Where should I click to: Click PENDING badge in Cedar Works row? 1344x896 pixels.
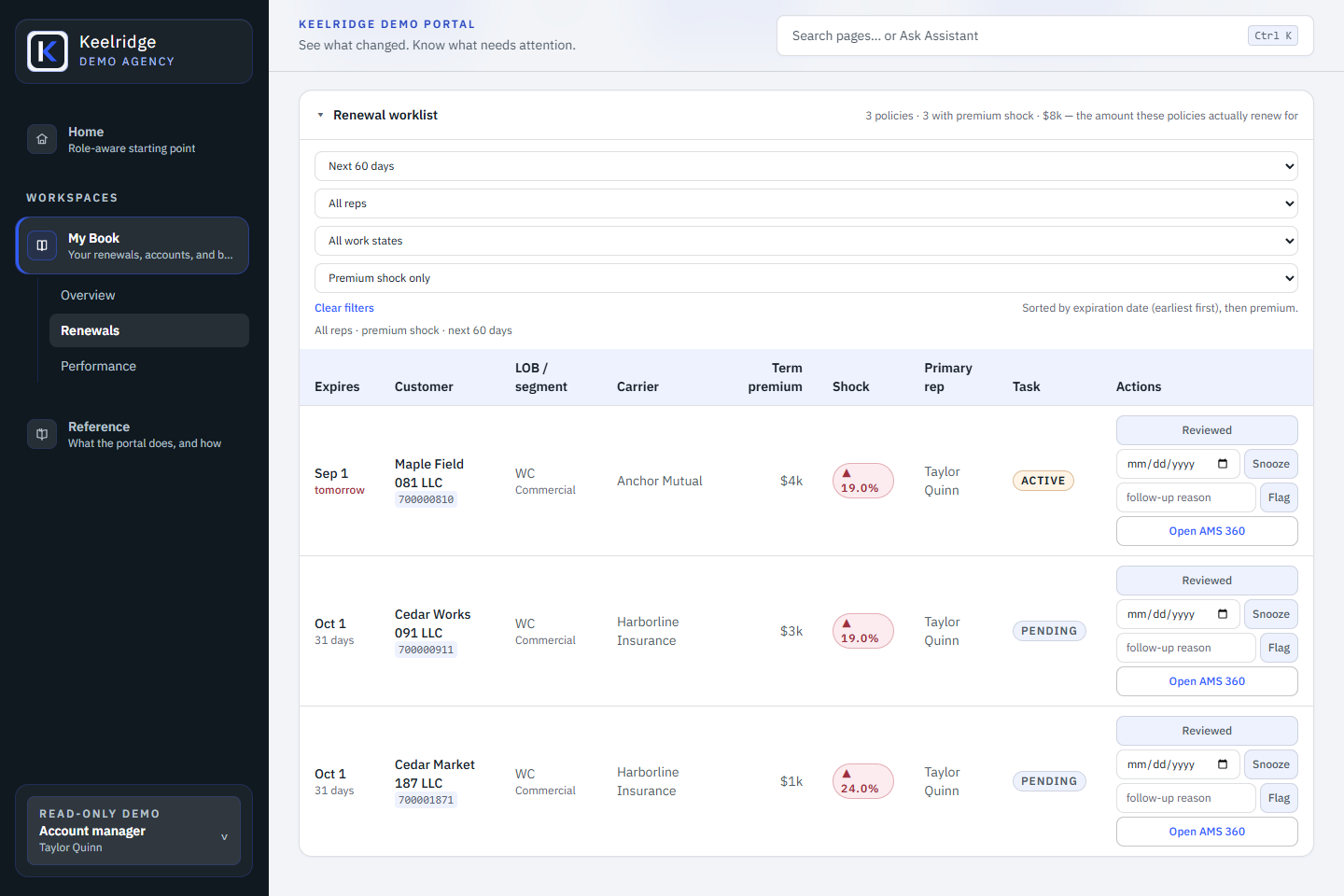pyautogui.click(x=1049, y=631)
